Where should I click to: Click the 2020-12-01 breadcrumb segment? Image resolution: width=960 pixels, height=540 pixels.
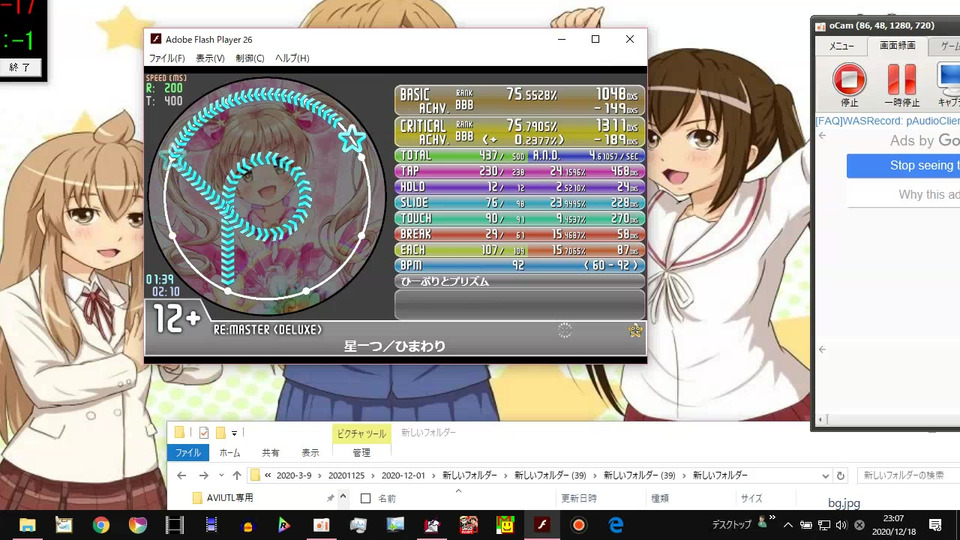(403, 475)
